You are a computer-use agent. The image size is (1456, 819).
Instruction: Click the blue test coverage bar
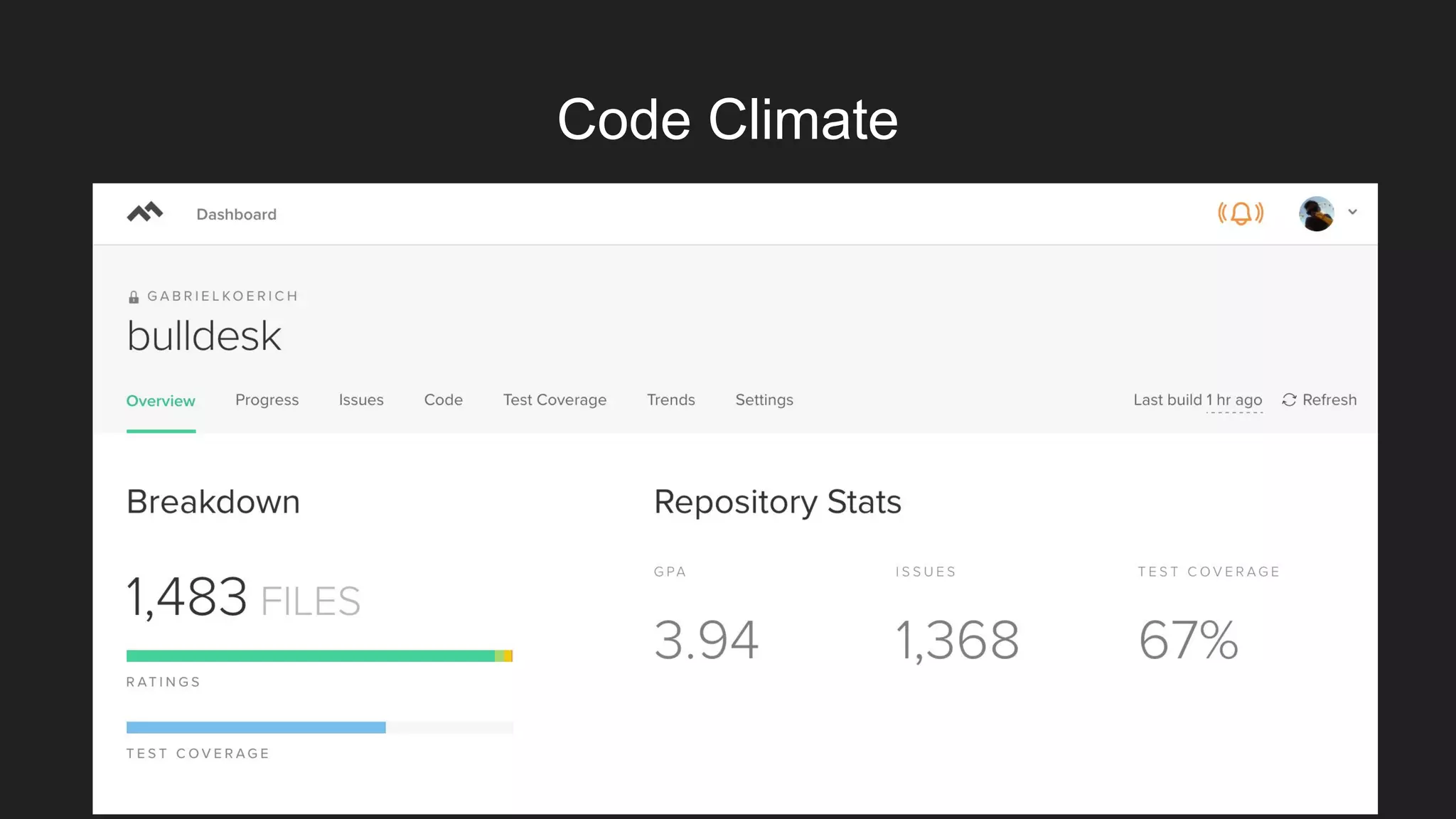256,727
